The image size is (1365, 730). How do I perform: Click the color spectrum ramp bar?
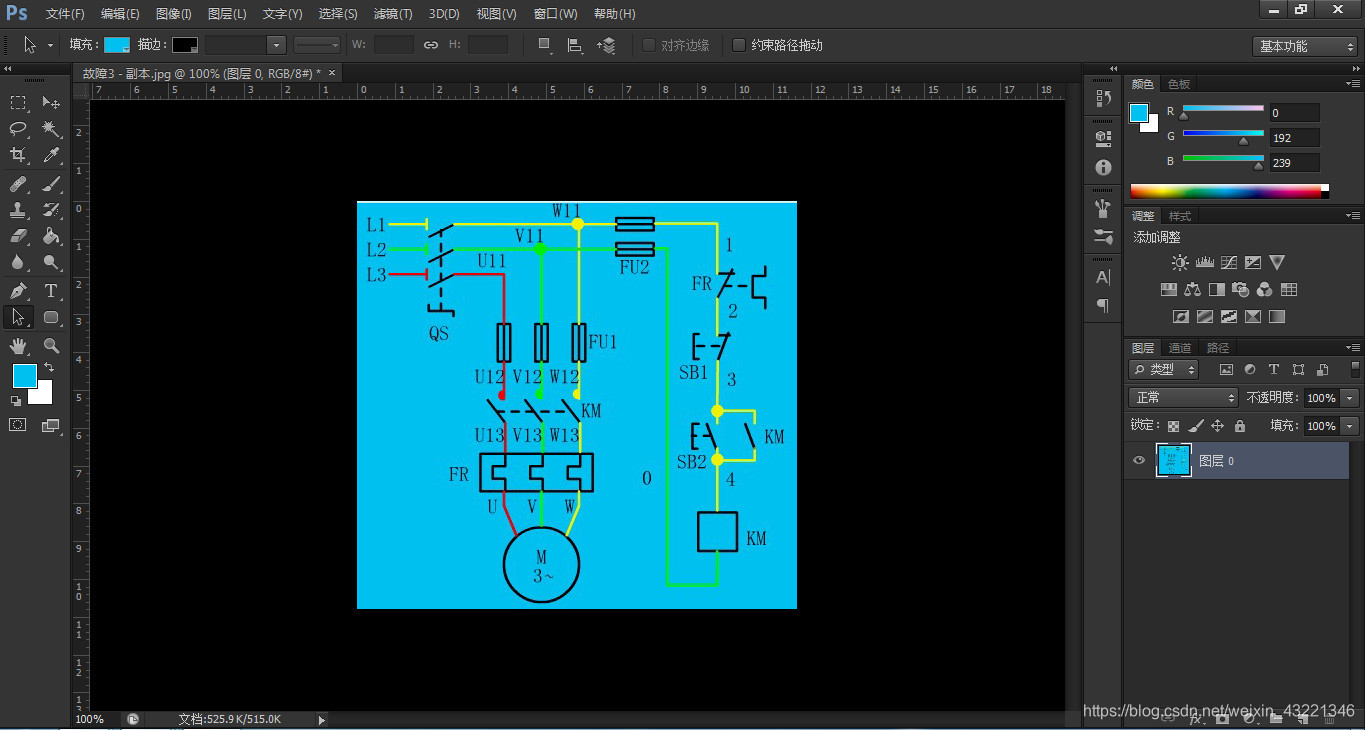click(1229, 191)
